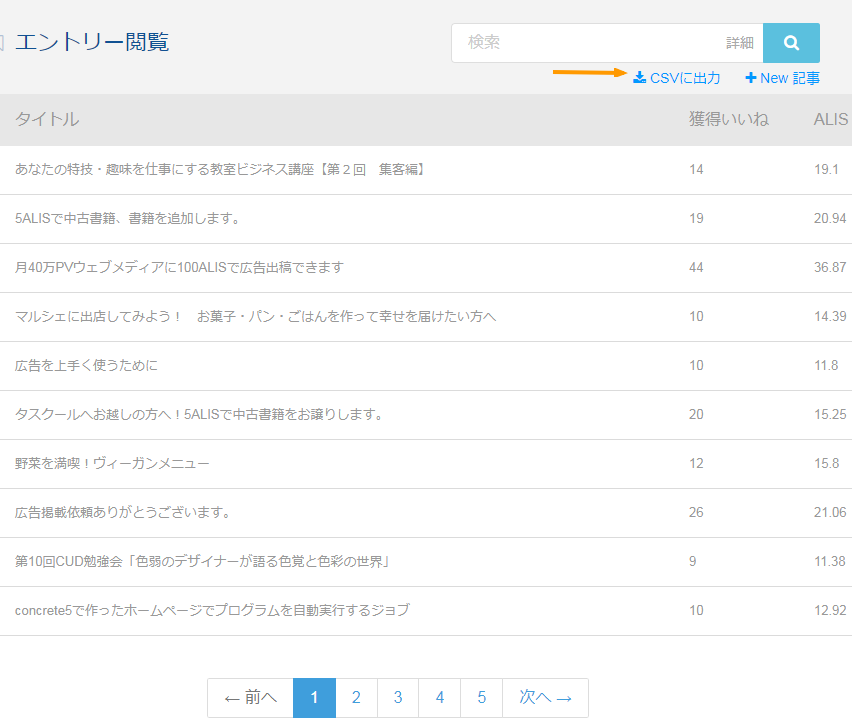Go to page 2 of results
Image resolution: width=852 pixels, height=723 pixels.
356,698
